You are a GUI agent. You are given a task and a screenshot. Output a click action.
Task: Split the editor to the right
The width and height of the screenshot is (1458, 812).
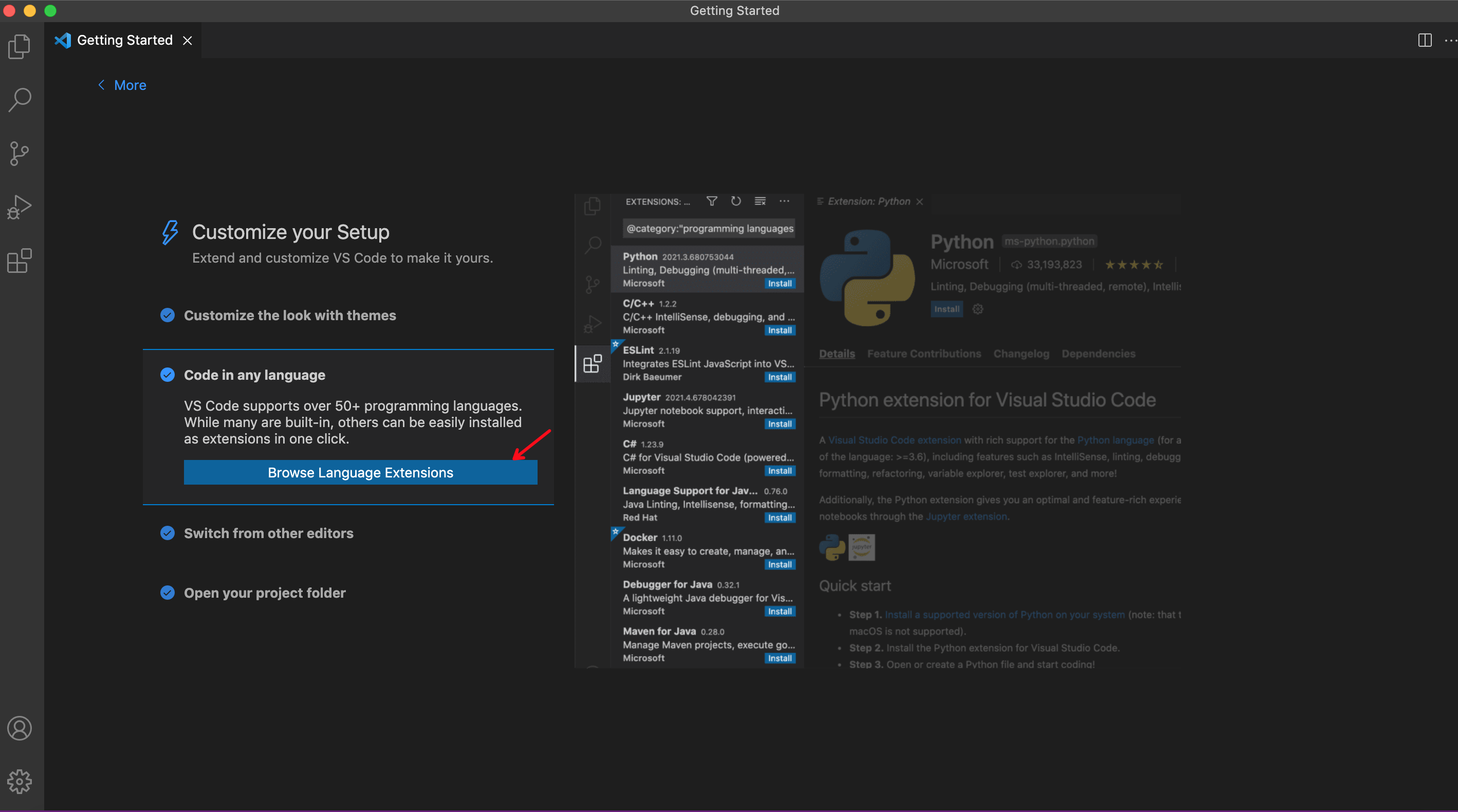tap(1425, 40)
